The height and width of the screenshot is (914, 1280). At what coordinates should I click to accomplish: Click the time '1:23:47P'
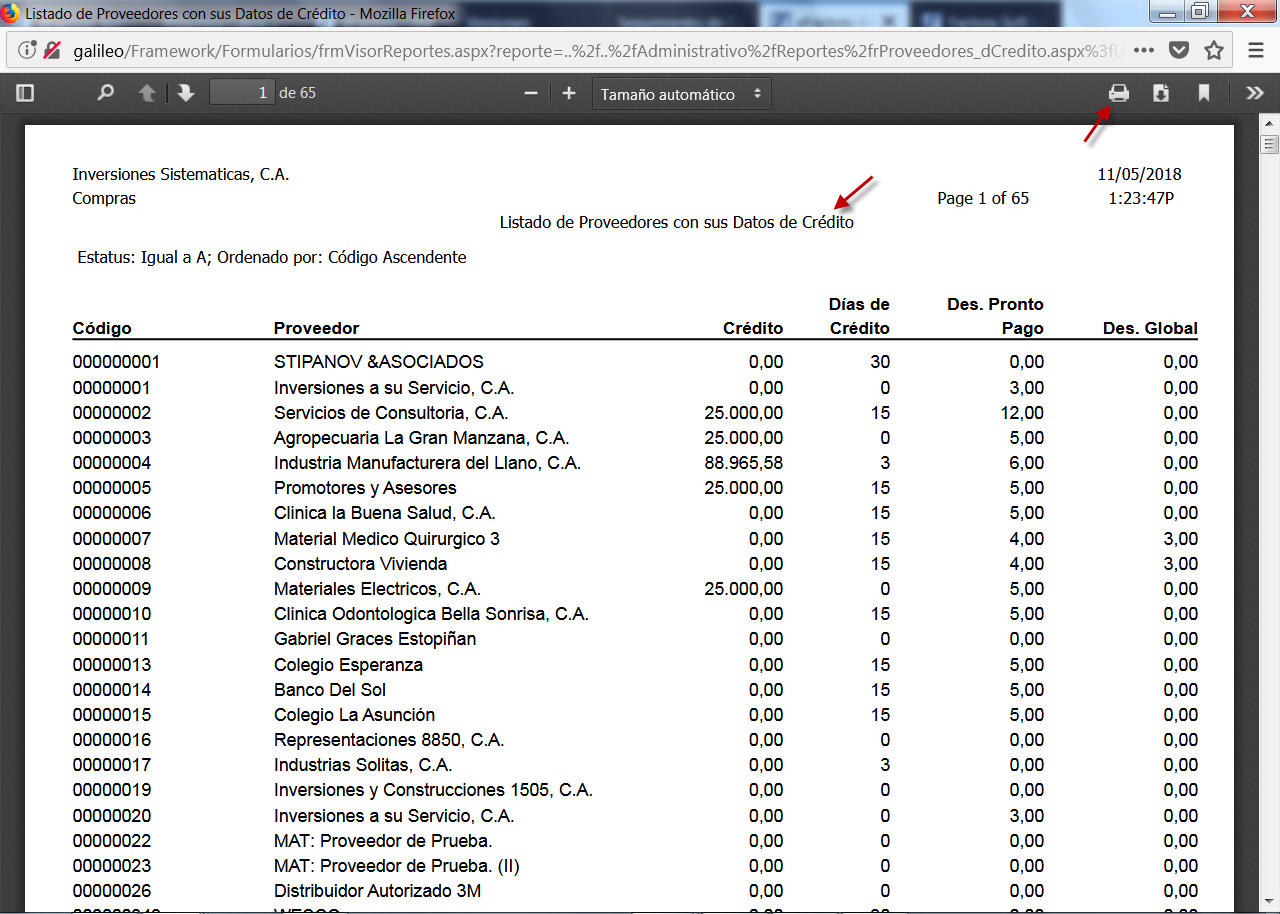[x=1141, y=198]
